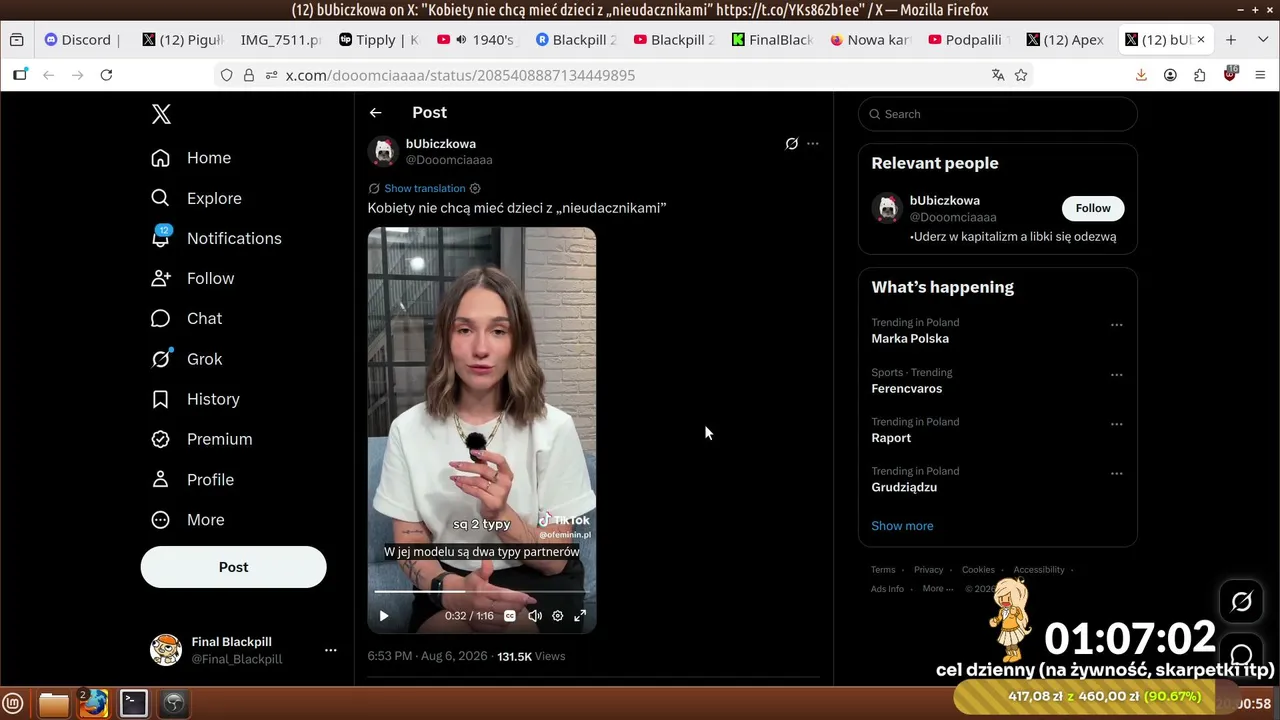Open the Privacy footer link
1280x720 pixels.
click(x=928, y=570)
